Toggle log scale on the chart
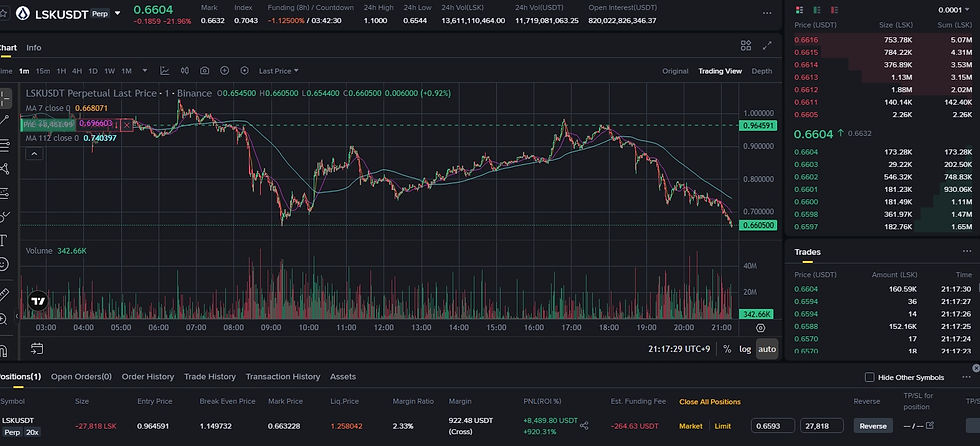The width and height of the screenshot is (980, 446). click(745, 349)
